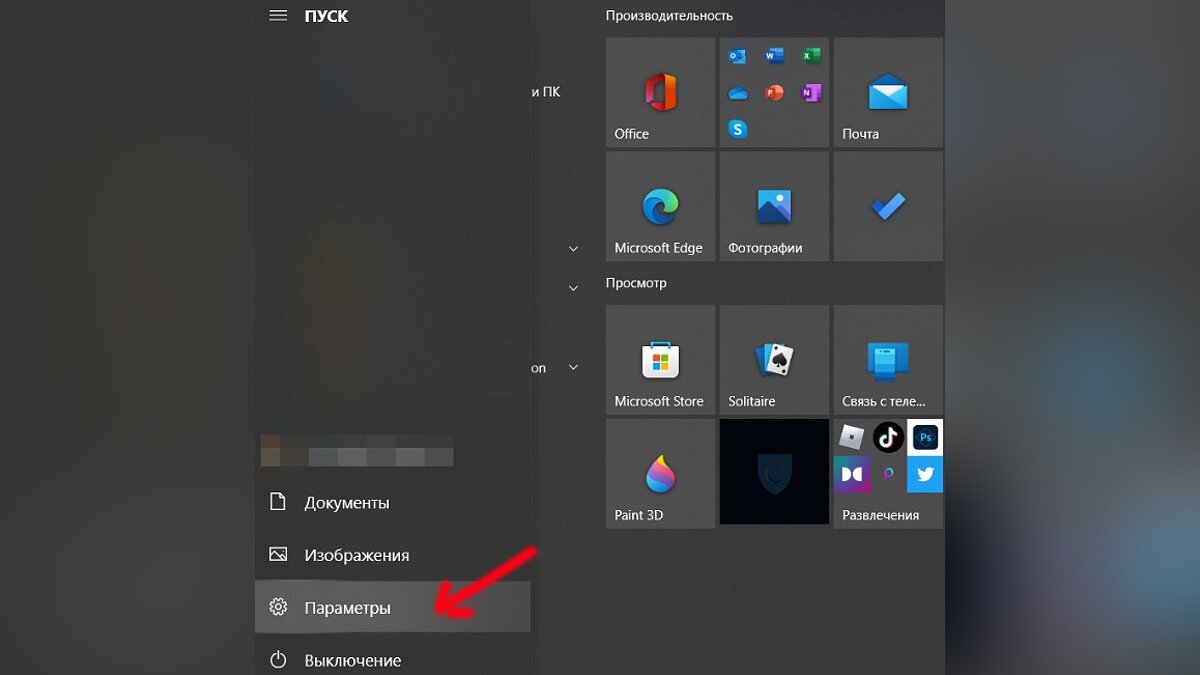Open the Office app tile
Screen dimensions: 1200x675
point(660,93)
